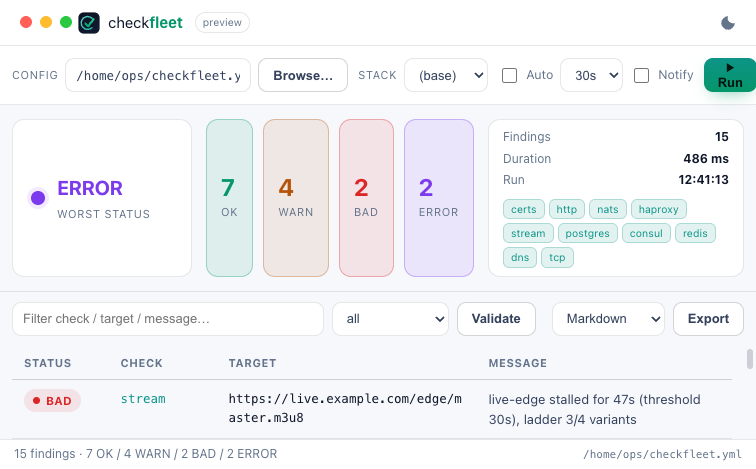This screenshot has height=469, width=756.
Task: Click the STATUS column header
Action: [x=48, y=363]
